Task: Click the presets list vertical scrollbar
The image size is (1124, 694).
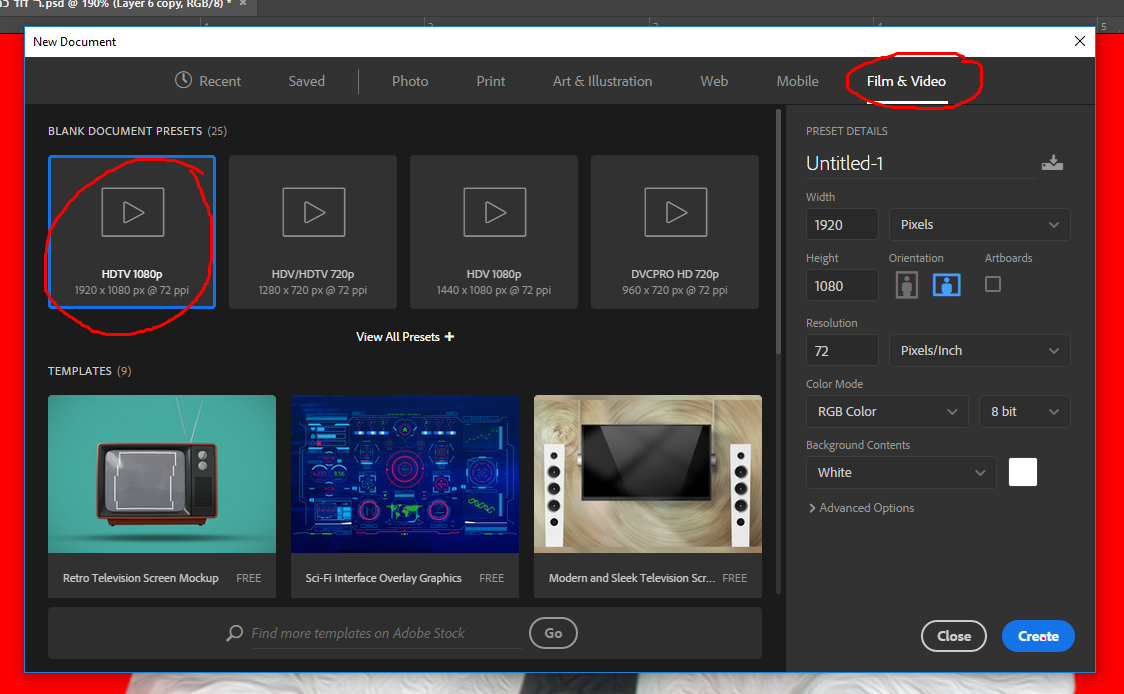Action: [778, 231]
